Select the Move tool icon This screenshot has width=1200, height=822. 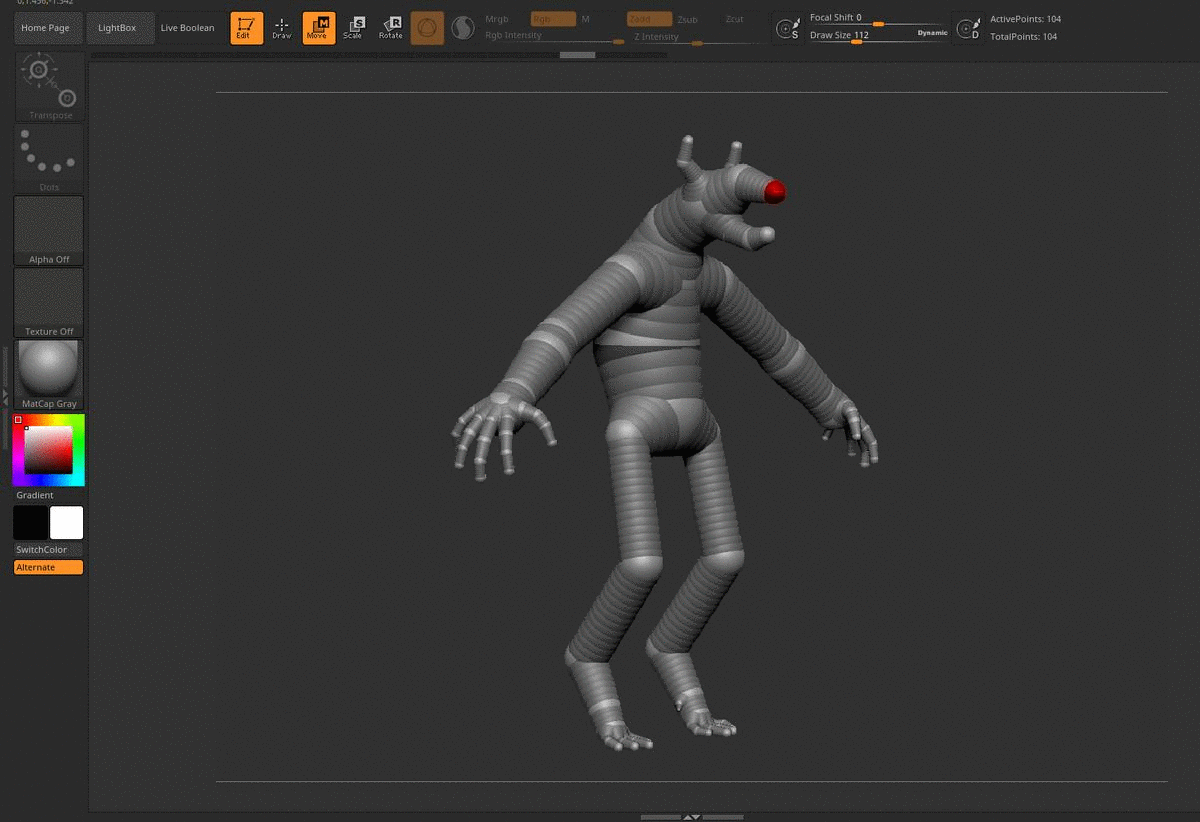318,28
